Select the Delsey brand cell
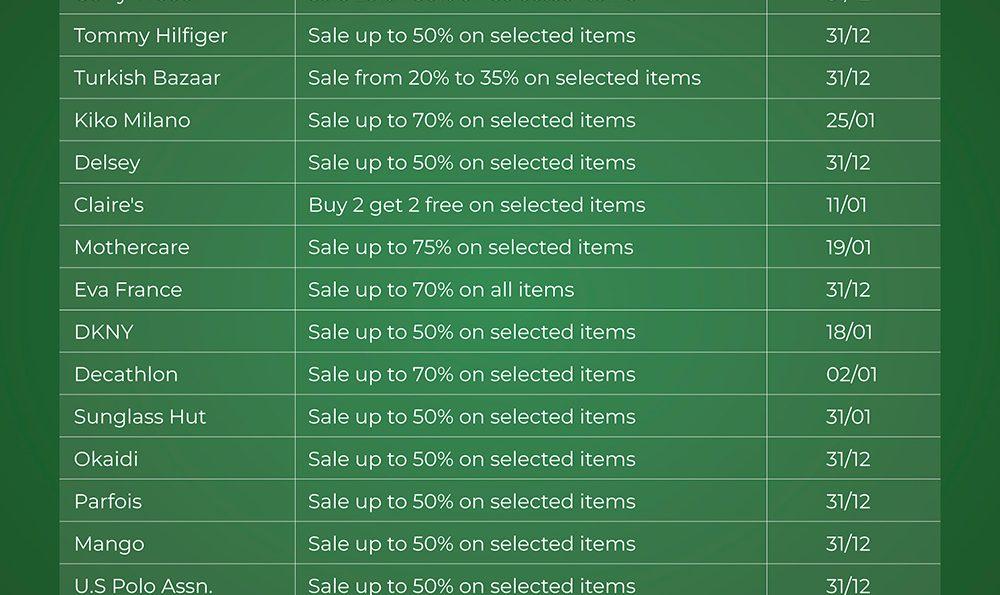Screen dimensions: 1000x595 point(107,163)
